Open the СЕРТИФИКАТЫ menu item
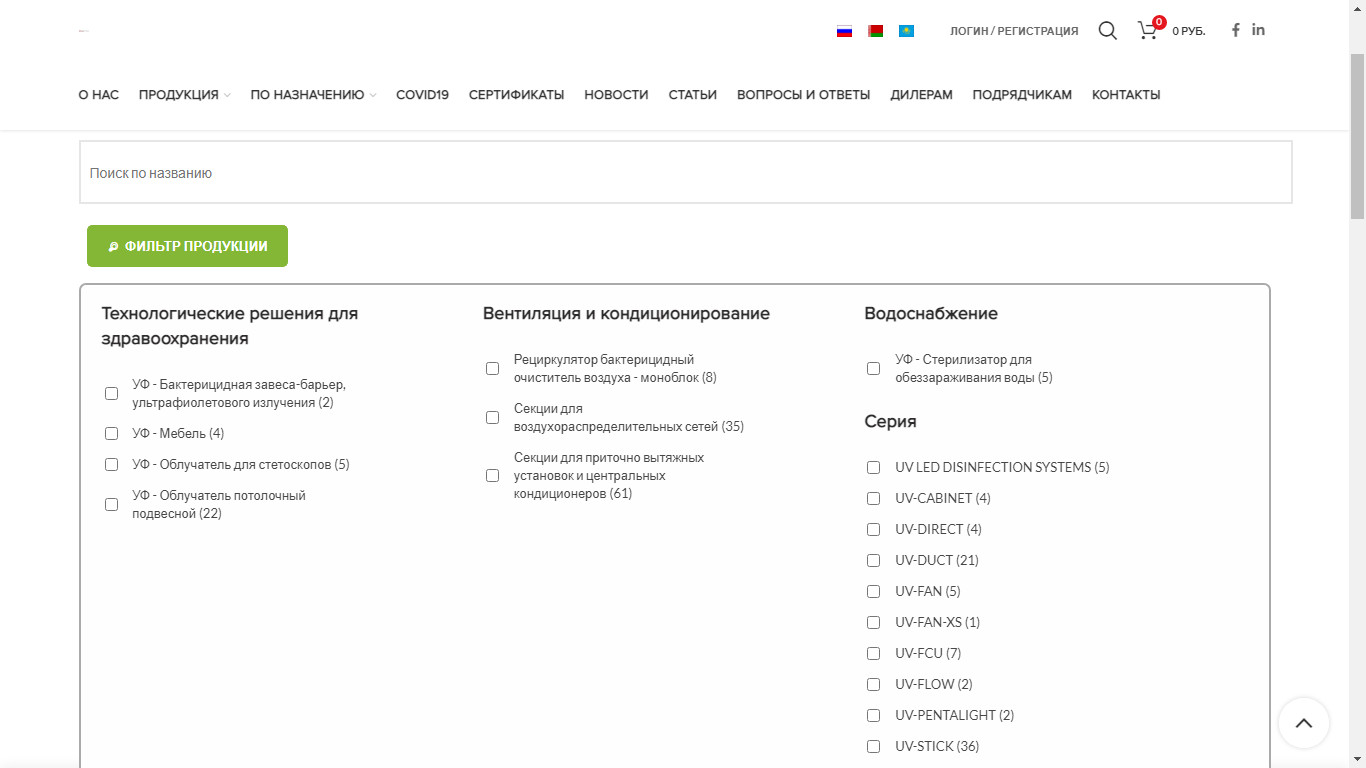Screen dimensions: 1366x768 click(516, 95)
